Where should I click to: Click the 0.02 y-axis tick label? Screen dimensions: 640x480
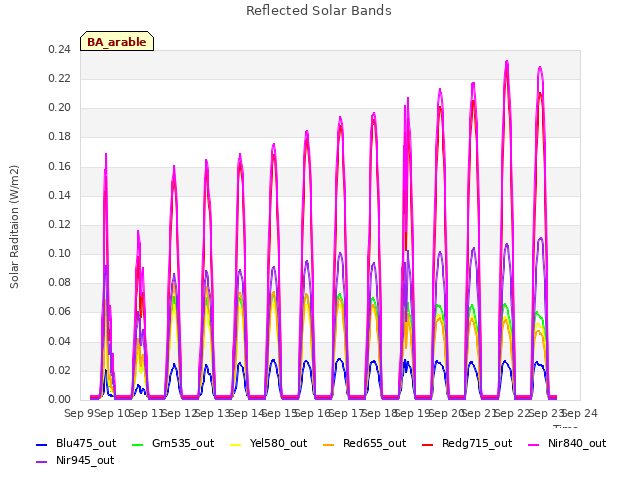pyautogui.click(x=59, y=370)
